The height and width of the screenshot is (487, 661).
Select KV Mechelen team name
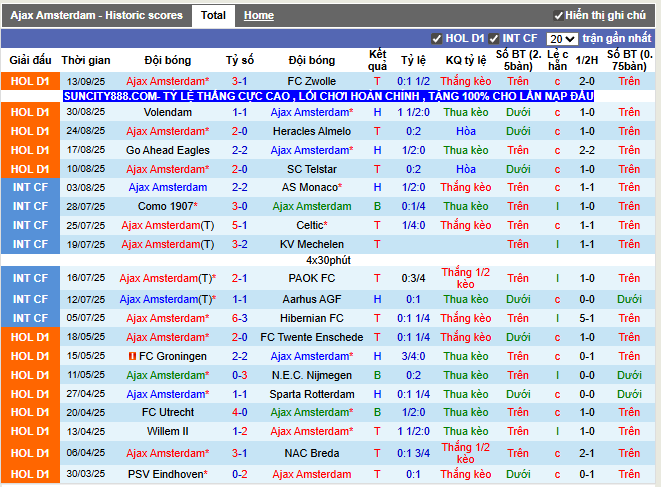(x=312, y=244)
